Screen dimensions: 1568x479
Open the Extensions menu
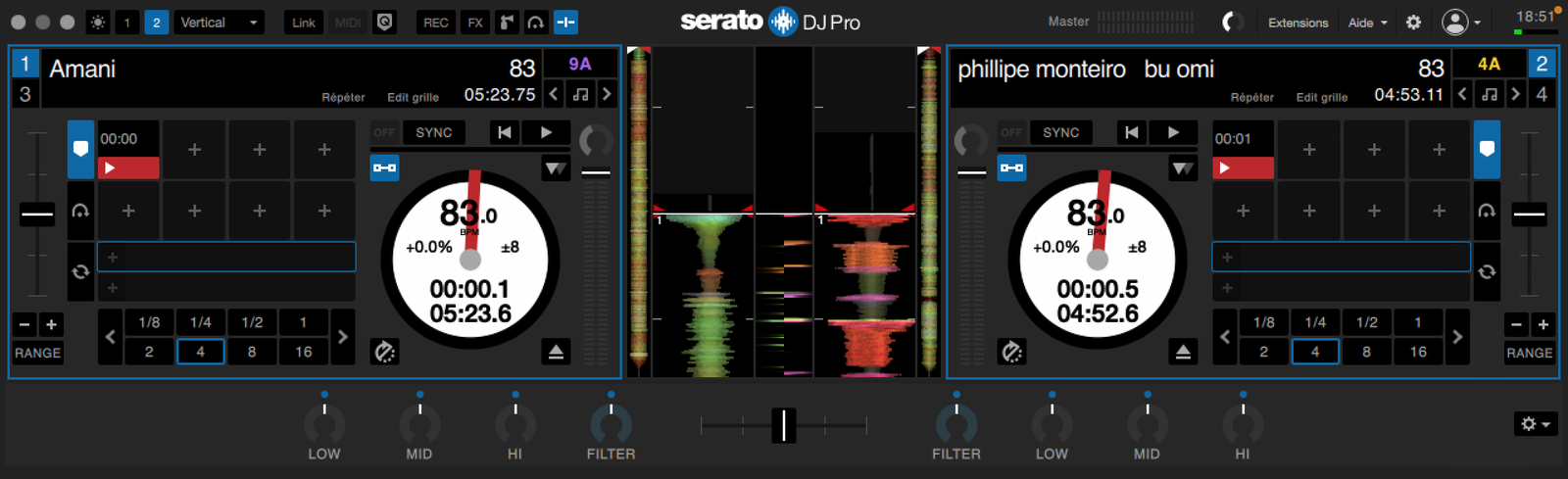click(1298, 23)
